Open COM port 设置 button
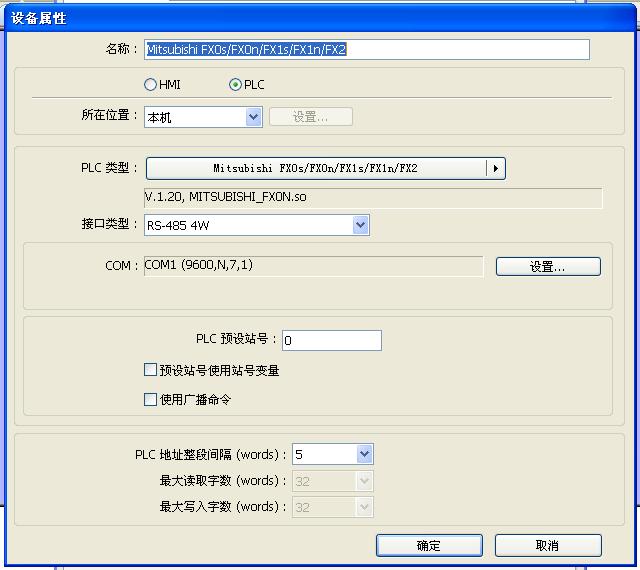 click(x=548, y=266)
